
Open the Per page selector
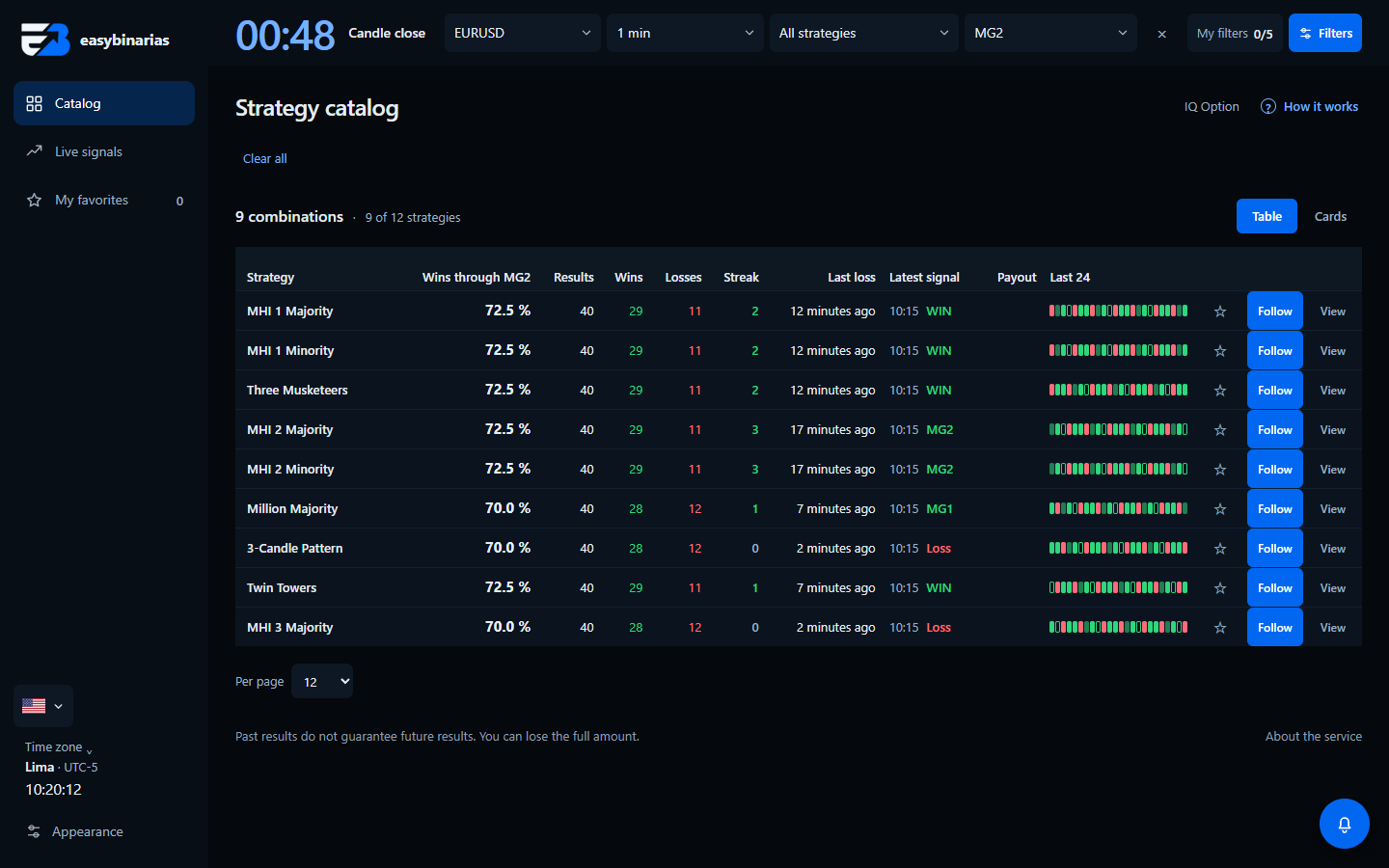point(322,681)
